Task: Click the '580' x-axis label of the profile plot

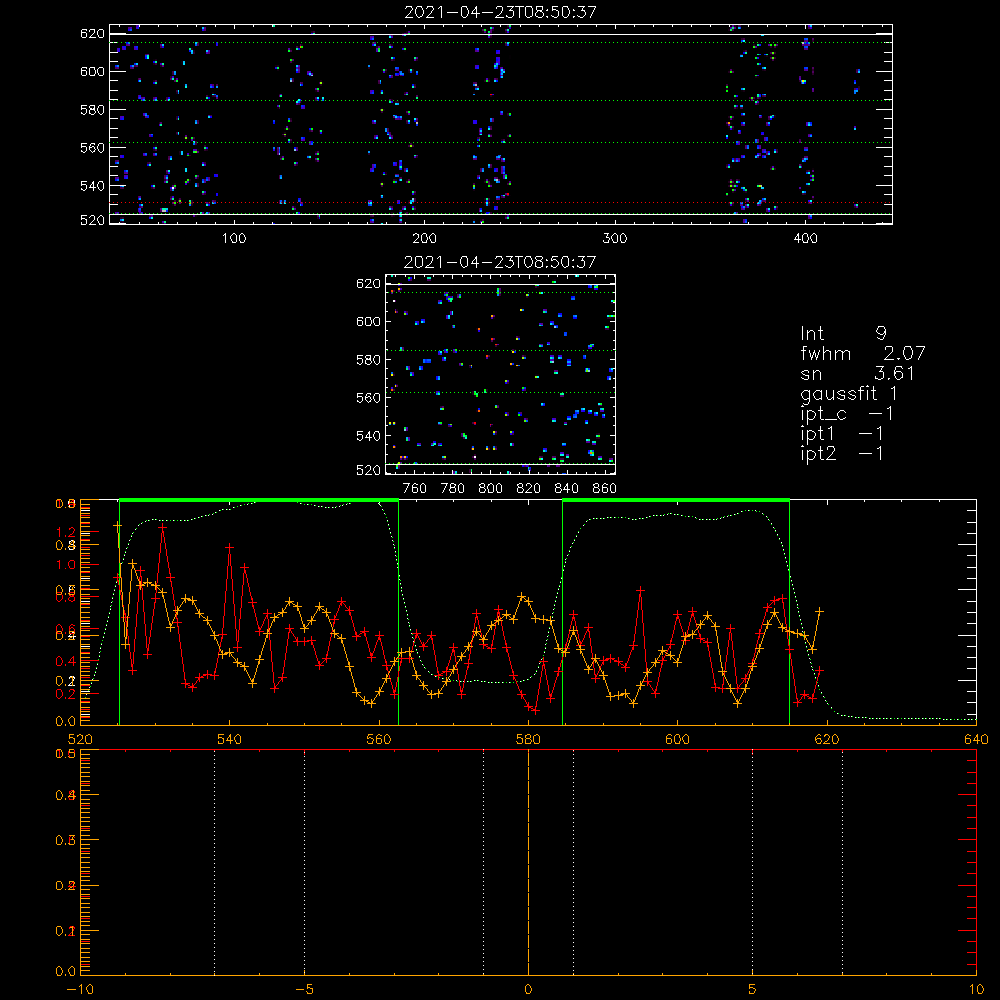Action: pyautogui.click(x=528, y=739)
